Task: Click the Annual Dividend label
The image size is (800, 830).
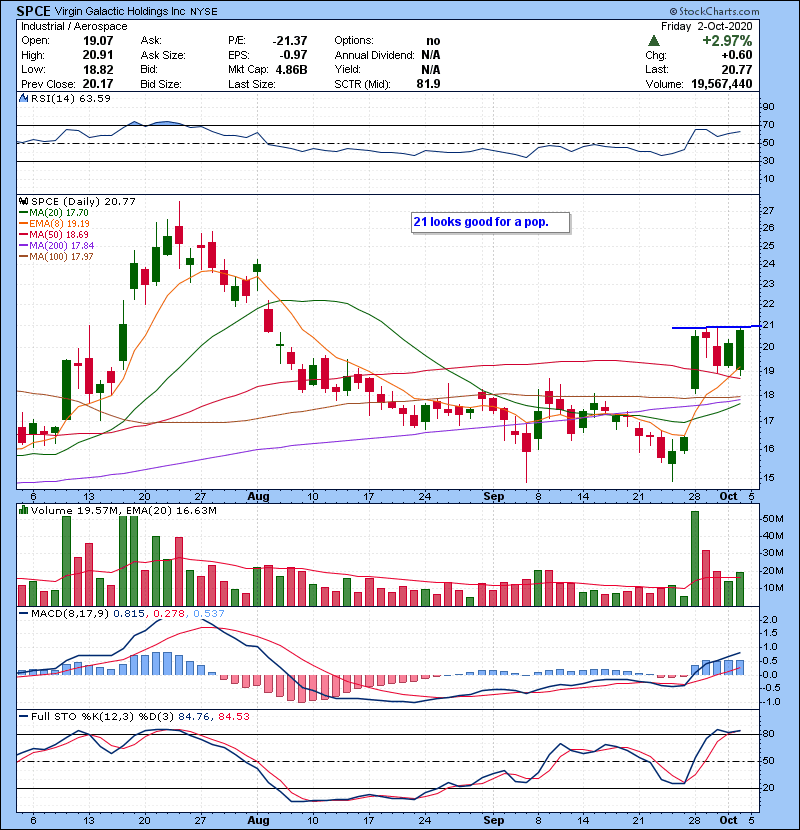Action: click(374, 55)
